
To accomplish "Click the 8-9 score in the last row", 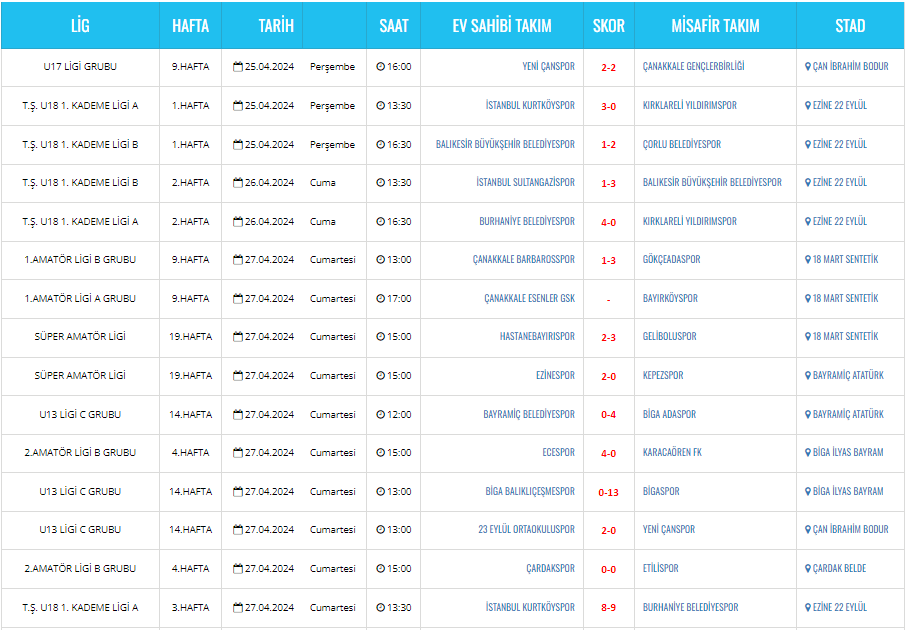I will point(609,608).
